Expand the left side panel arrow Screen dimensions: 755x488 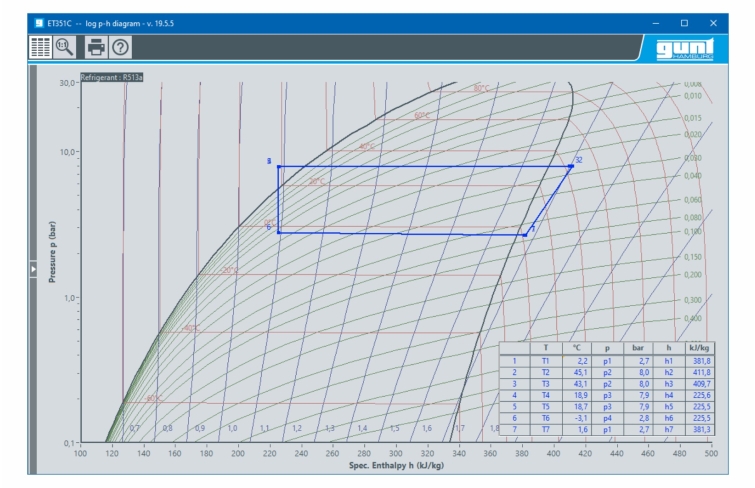33,269
